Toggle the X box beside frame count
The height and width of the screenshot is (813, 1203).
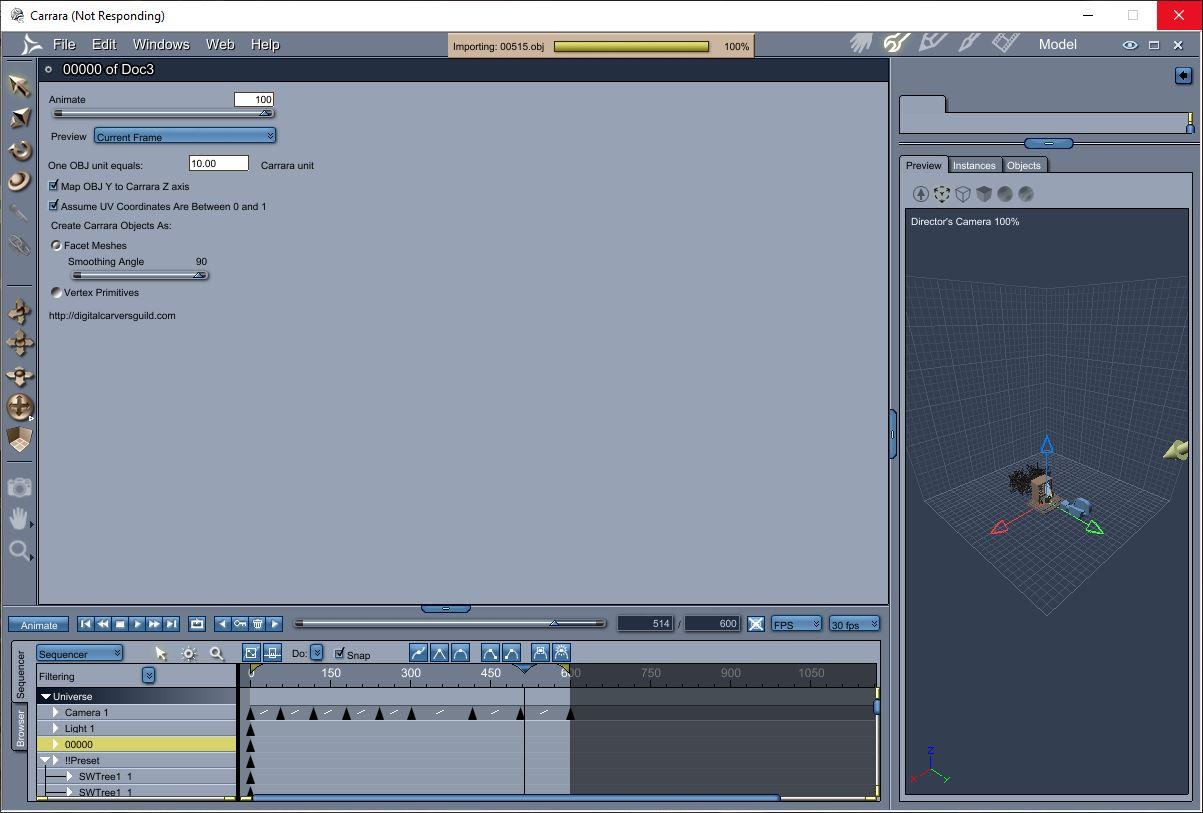(756, 624)
